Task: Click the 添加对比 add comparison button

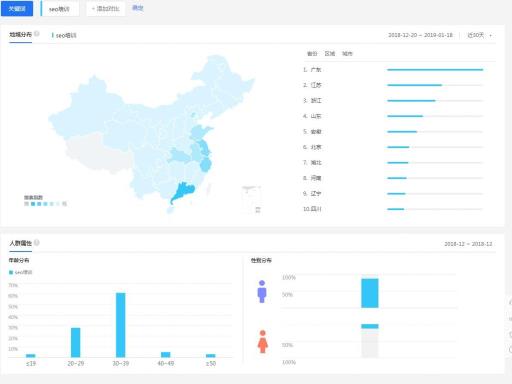Action: click(106, 9)
